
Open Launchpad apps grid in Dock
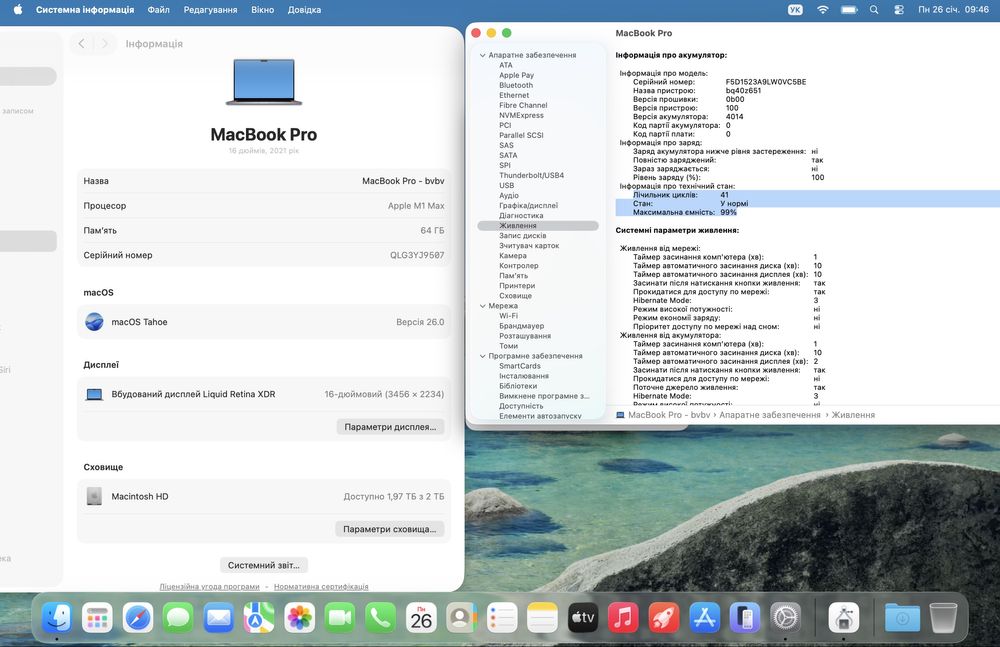97,618
